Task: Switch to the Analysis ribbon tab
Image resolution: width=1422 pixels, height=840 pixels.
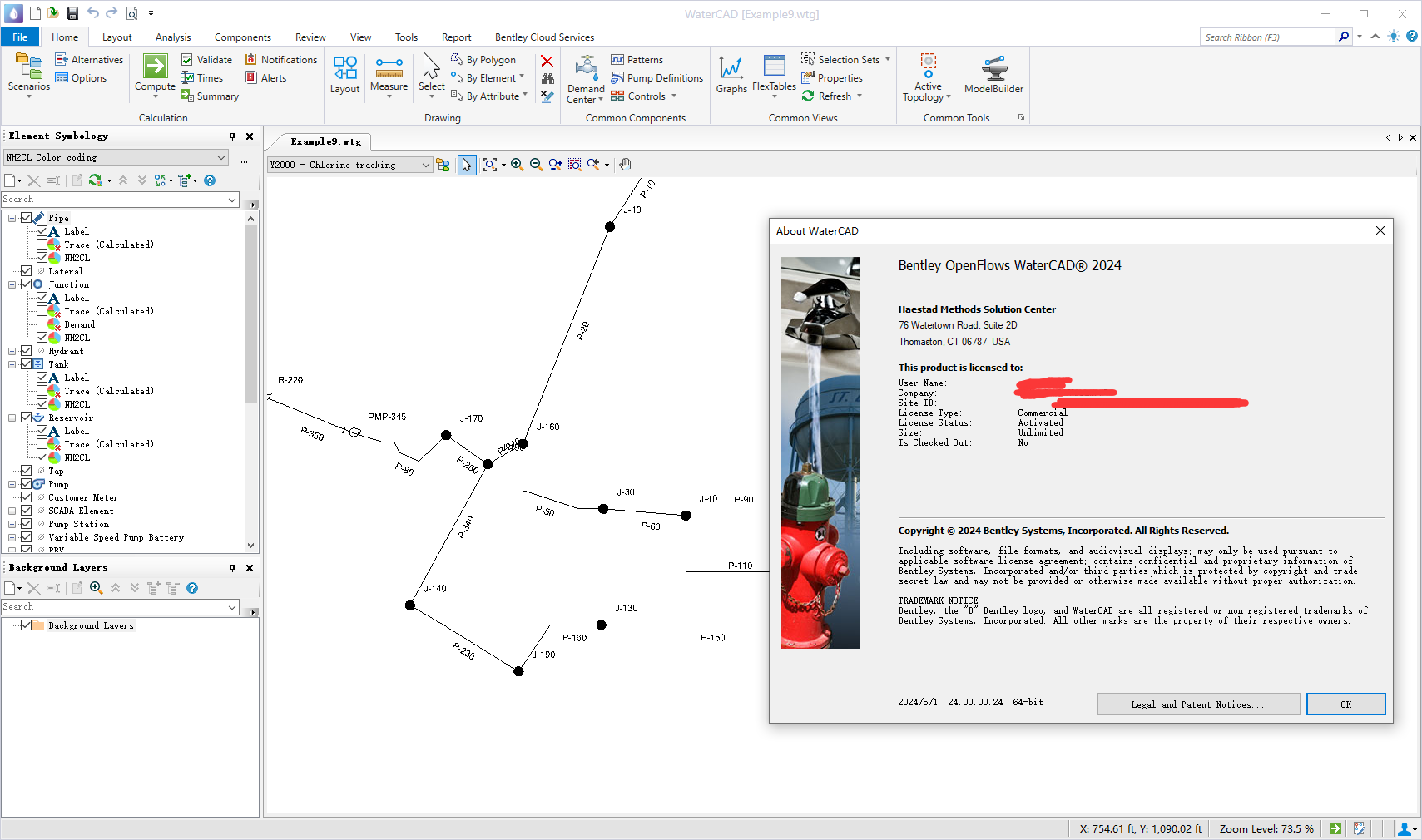Action: pyautogui.click(x=173, y=37)
